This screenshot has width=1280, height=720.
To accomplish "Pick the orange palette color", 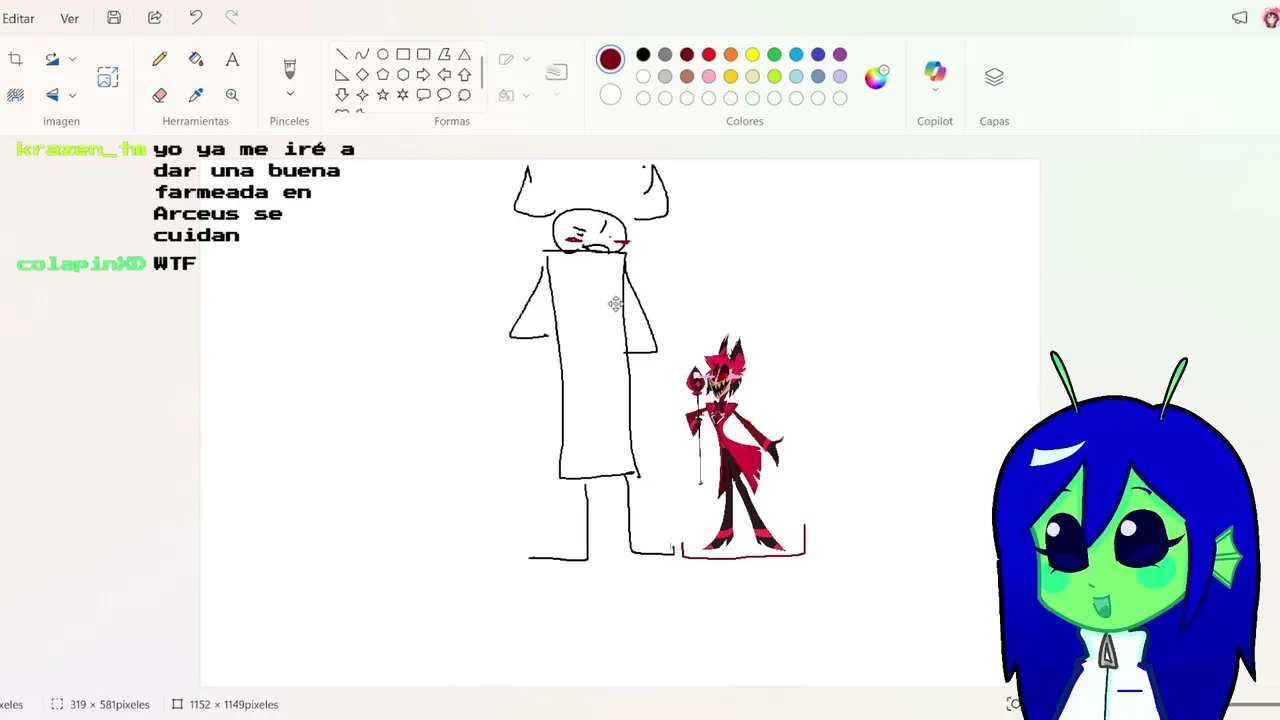I will pos(731,54).
